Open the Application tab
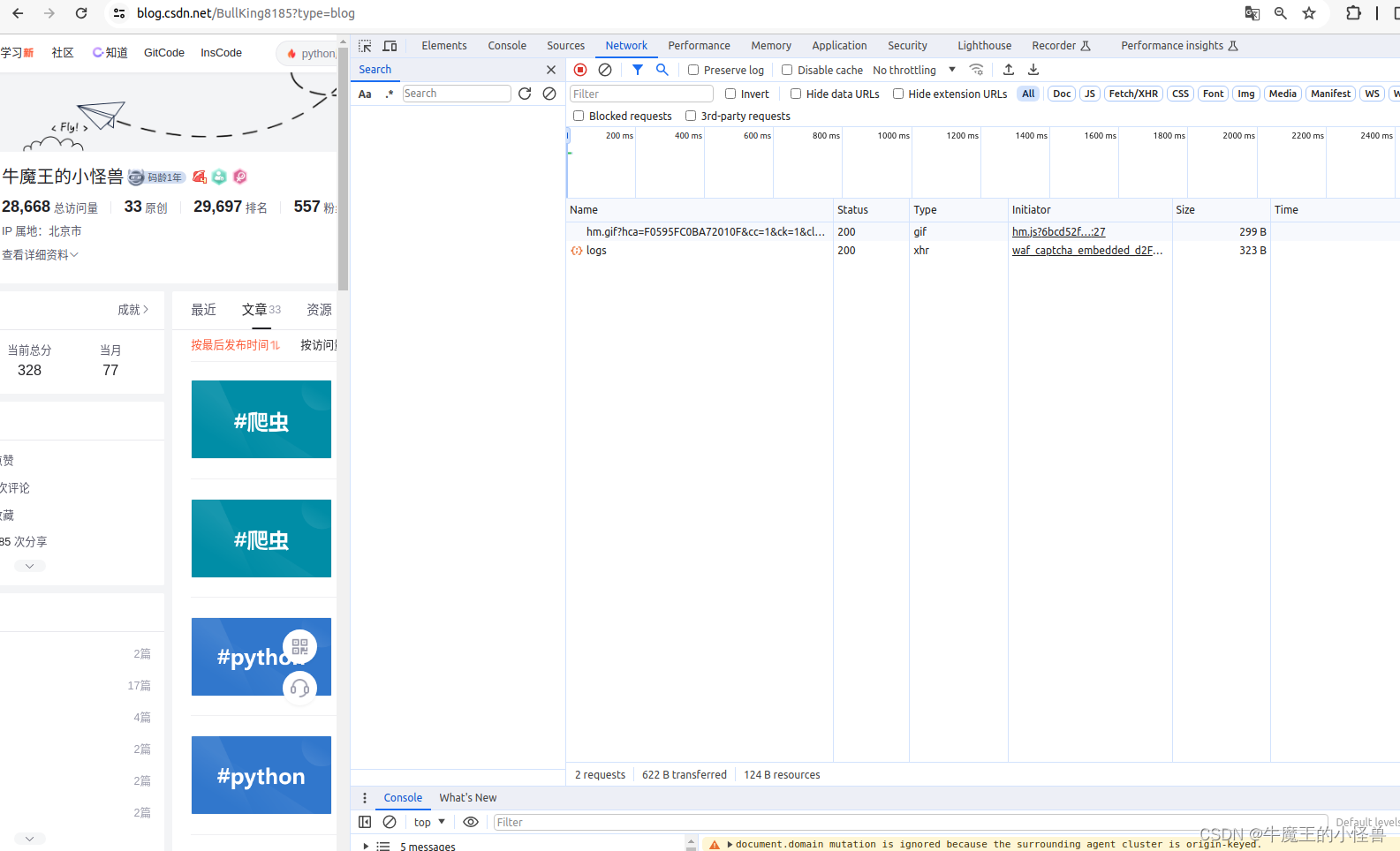Image resolution: width=1400 pixels, height=851 pixels. (839, 46)
